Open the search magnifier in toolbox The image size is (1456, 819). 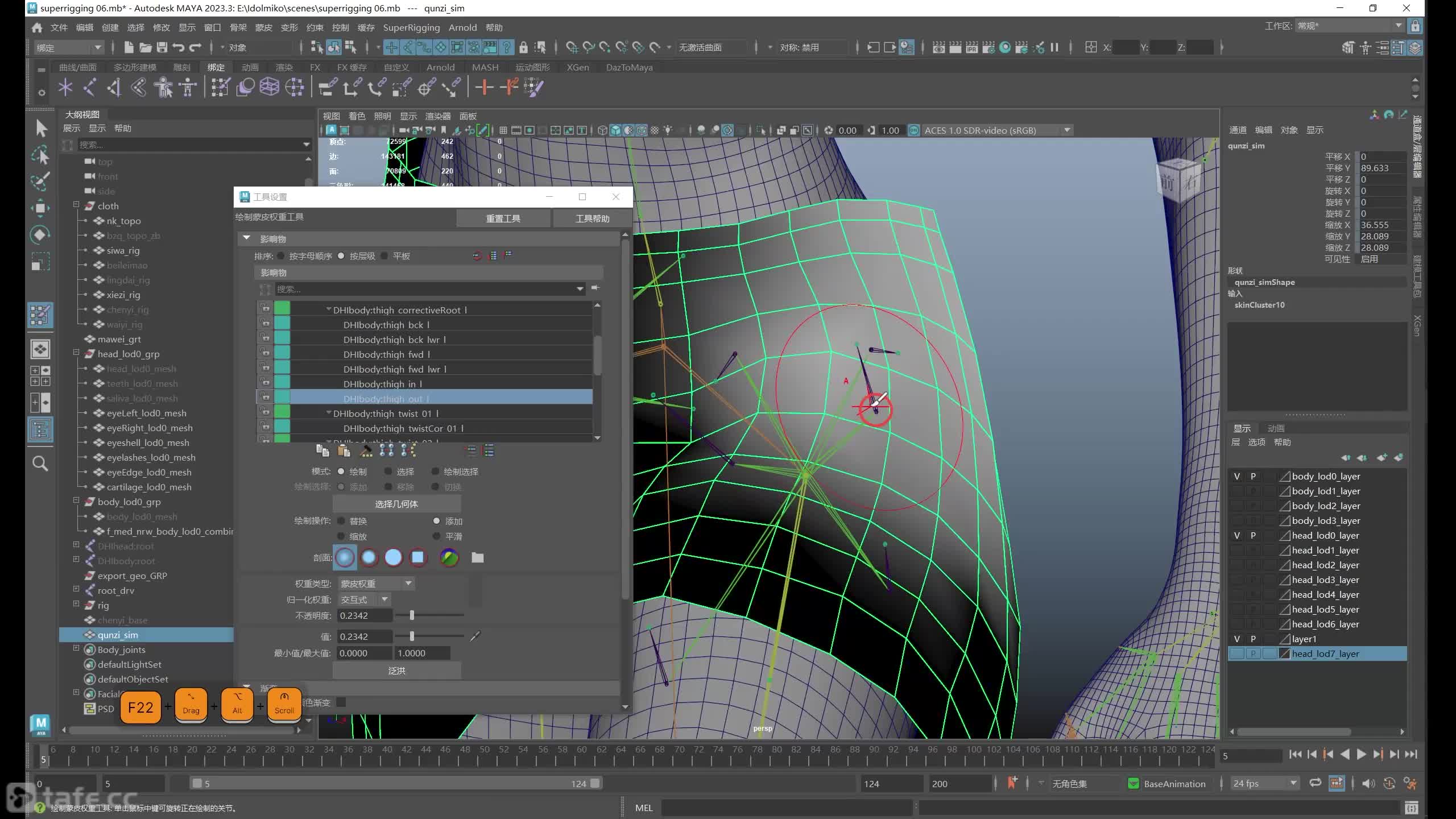pos(40,464)
